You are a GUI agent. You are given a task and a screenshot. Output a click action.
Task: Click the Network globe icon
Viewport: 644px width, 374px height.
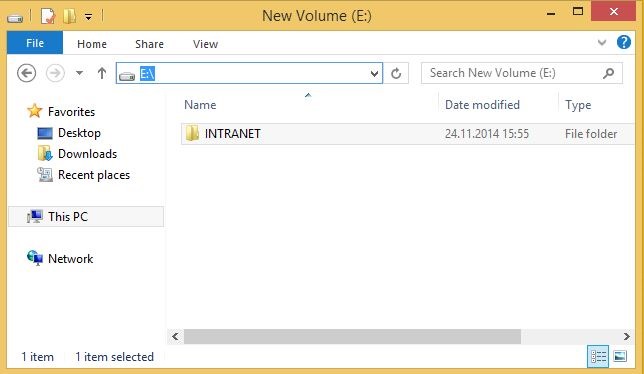pos(34,258)
